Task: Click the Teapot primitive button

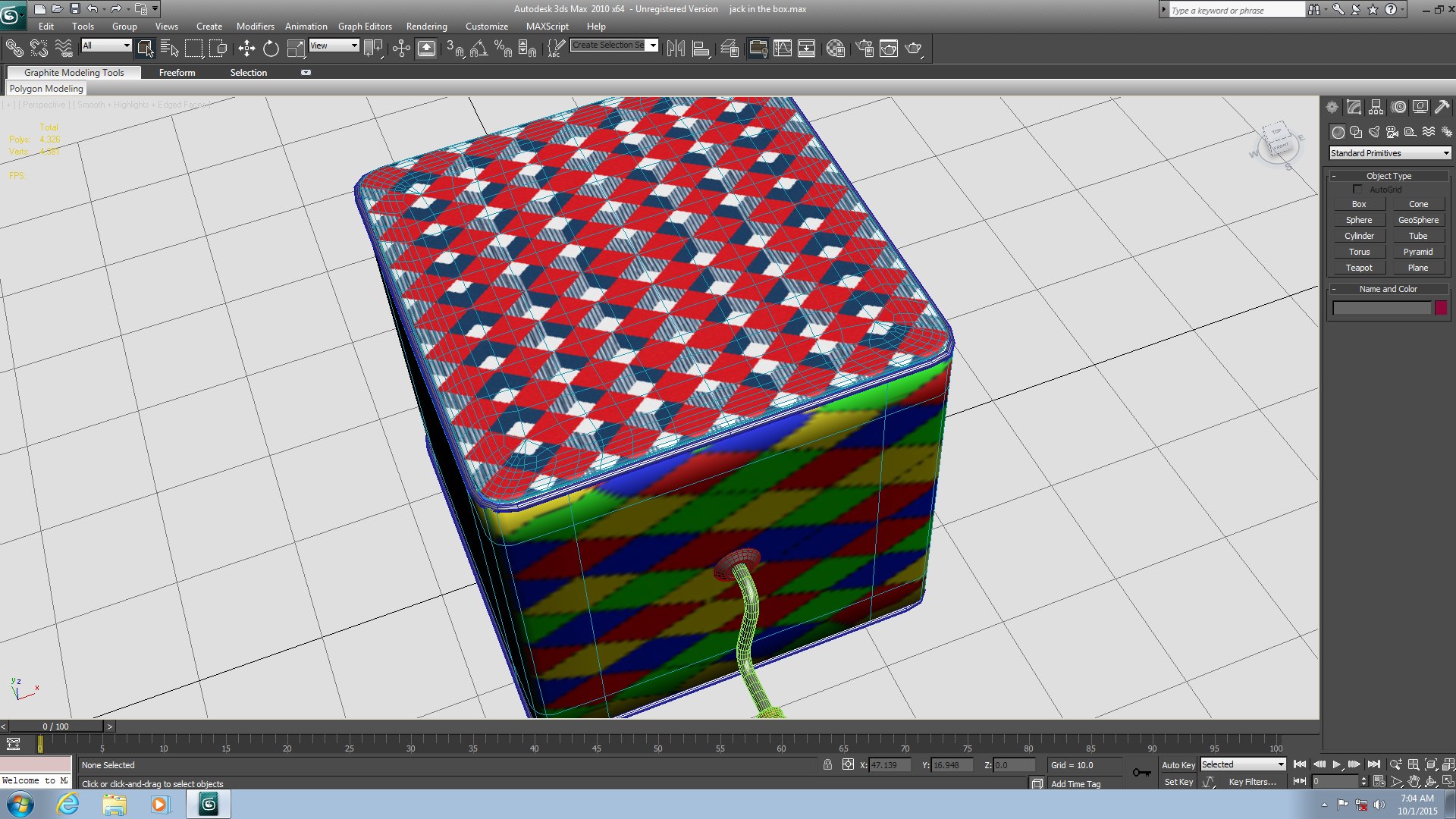Action: click(1359, 268)
